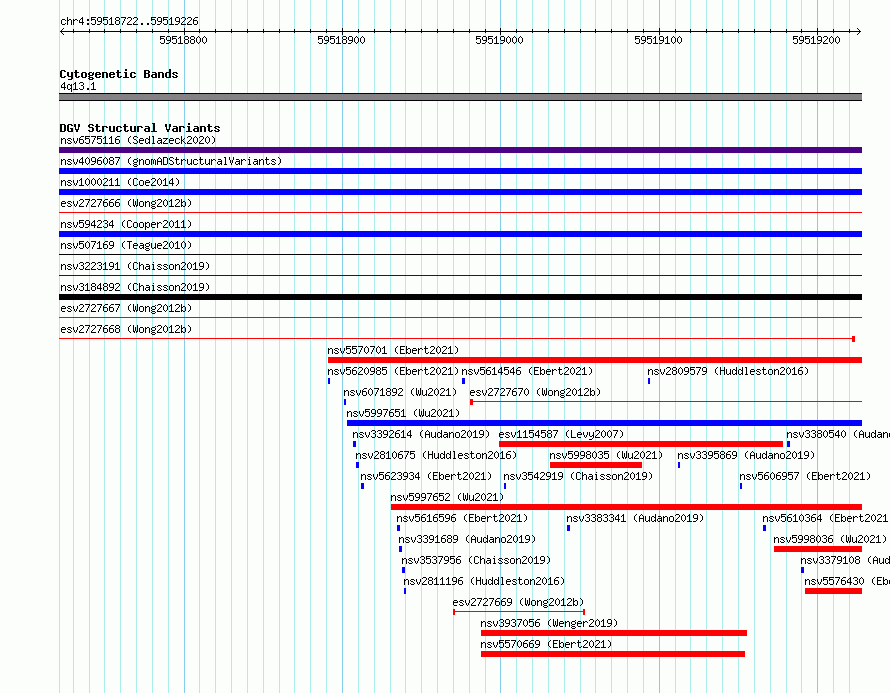
Task: Click nsv5623934 (Ebert2021) label
Action: pos(426,476)
